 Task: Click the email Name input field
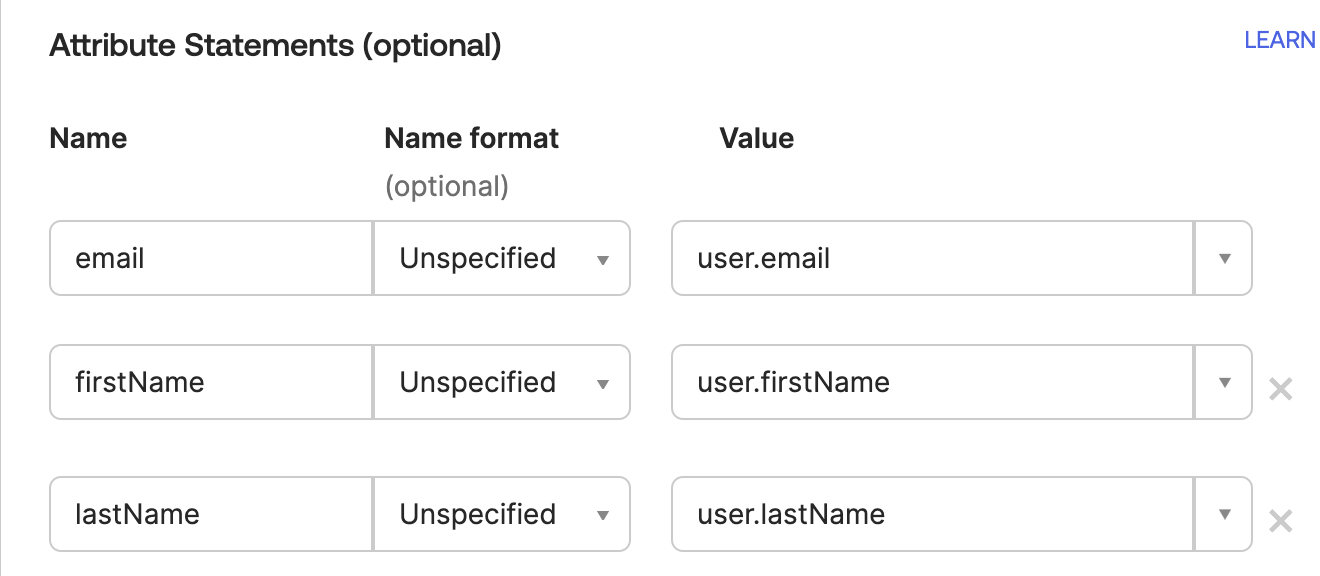(x=200, y=258)
